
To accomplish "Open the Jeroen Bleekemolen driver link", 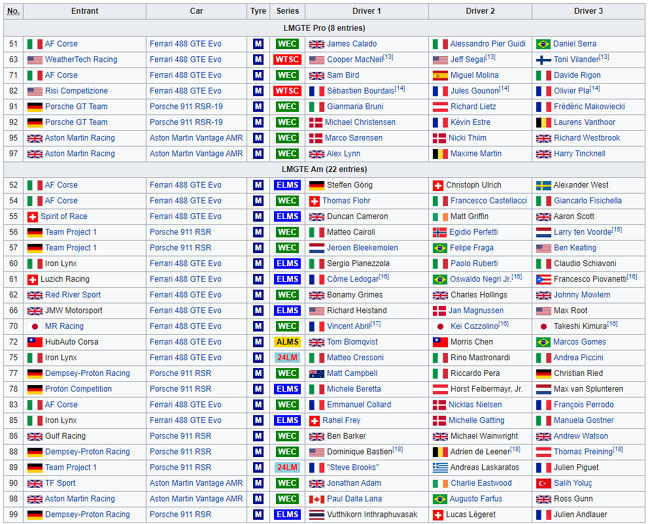I will coord(362,248).
